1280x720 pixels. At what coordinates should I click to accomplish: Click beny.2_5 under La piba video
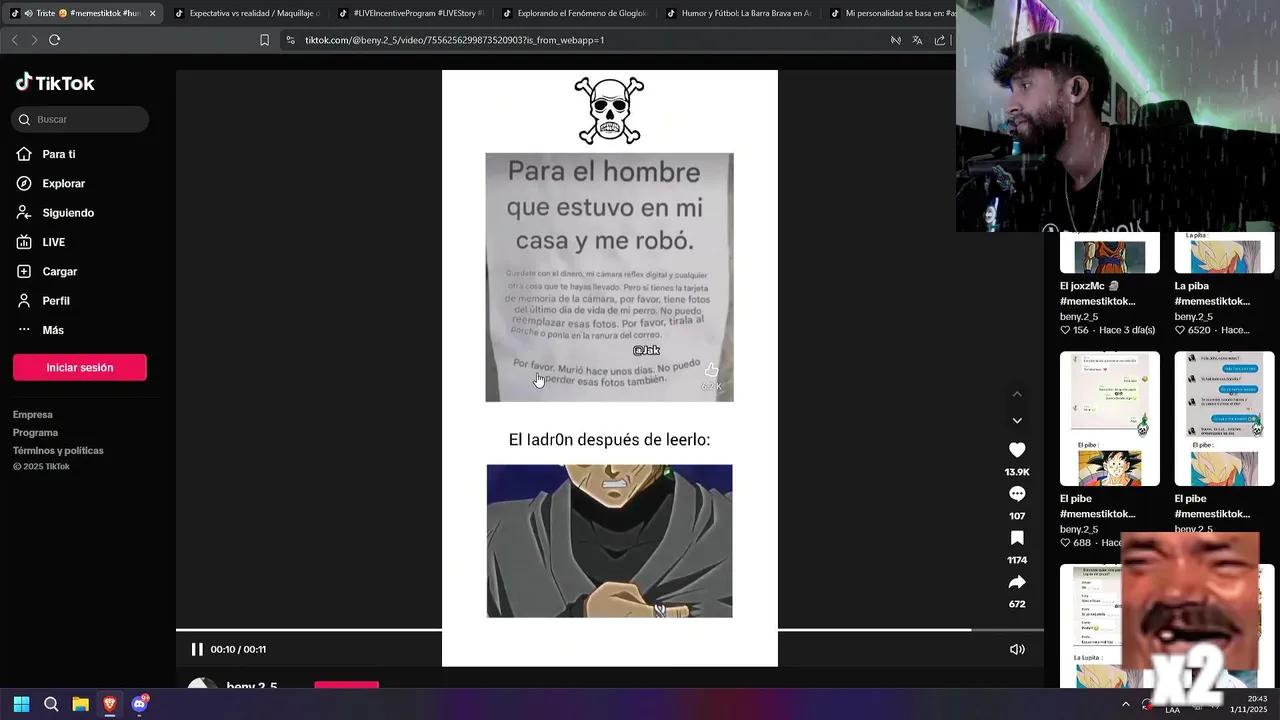(x=1193, y=316)
